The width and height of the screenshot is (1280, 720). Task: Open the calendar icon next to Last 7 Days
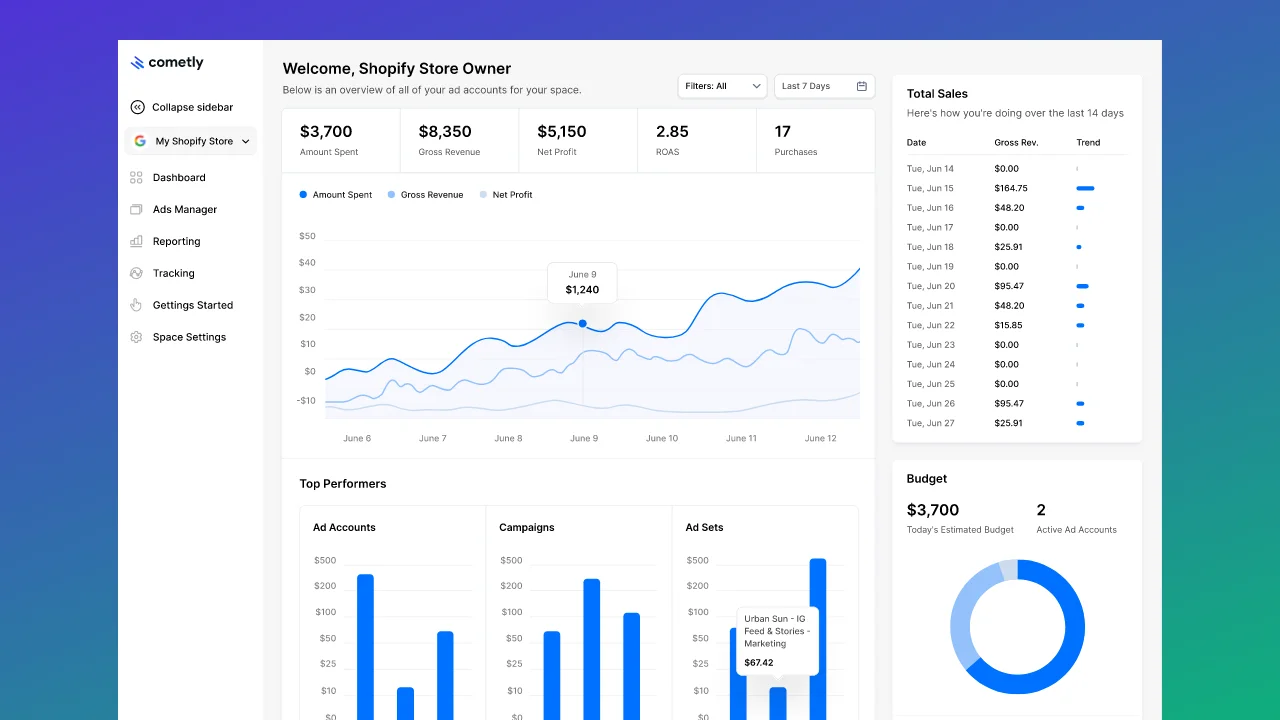click(862, 86)
